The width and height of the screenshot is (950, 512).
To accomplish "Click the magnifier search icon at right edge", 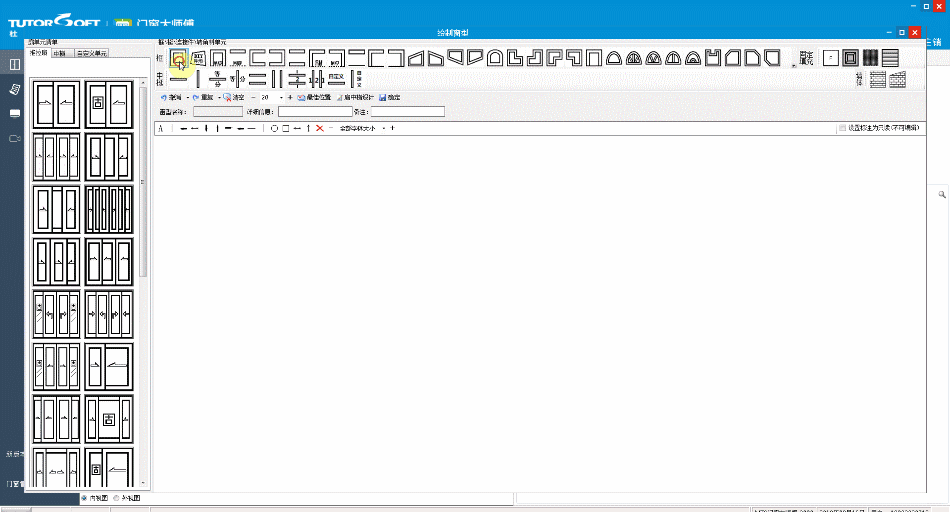I will (x=942, y=194).
